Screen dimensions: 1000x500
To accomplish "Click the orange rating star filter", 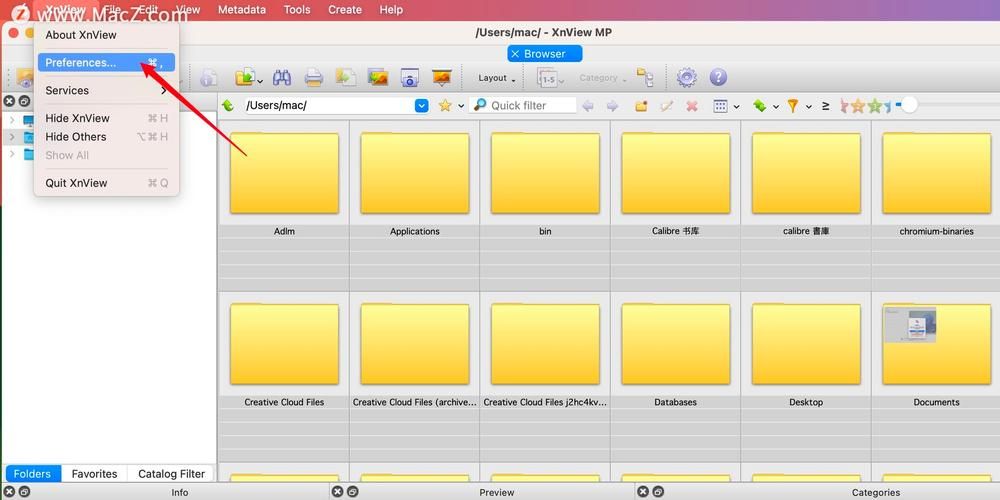I will pos(858,106).
